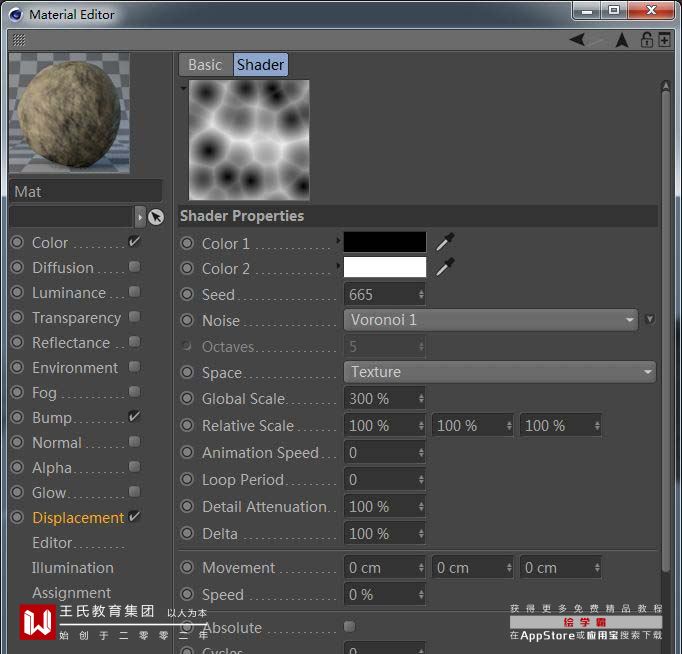Click the material sphere preview
Viewport: 682px width, 654px height.
(x=69, y=113)
